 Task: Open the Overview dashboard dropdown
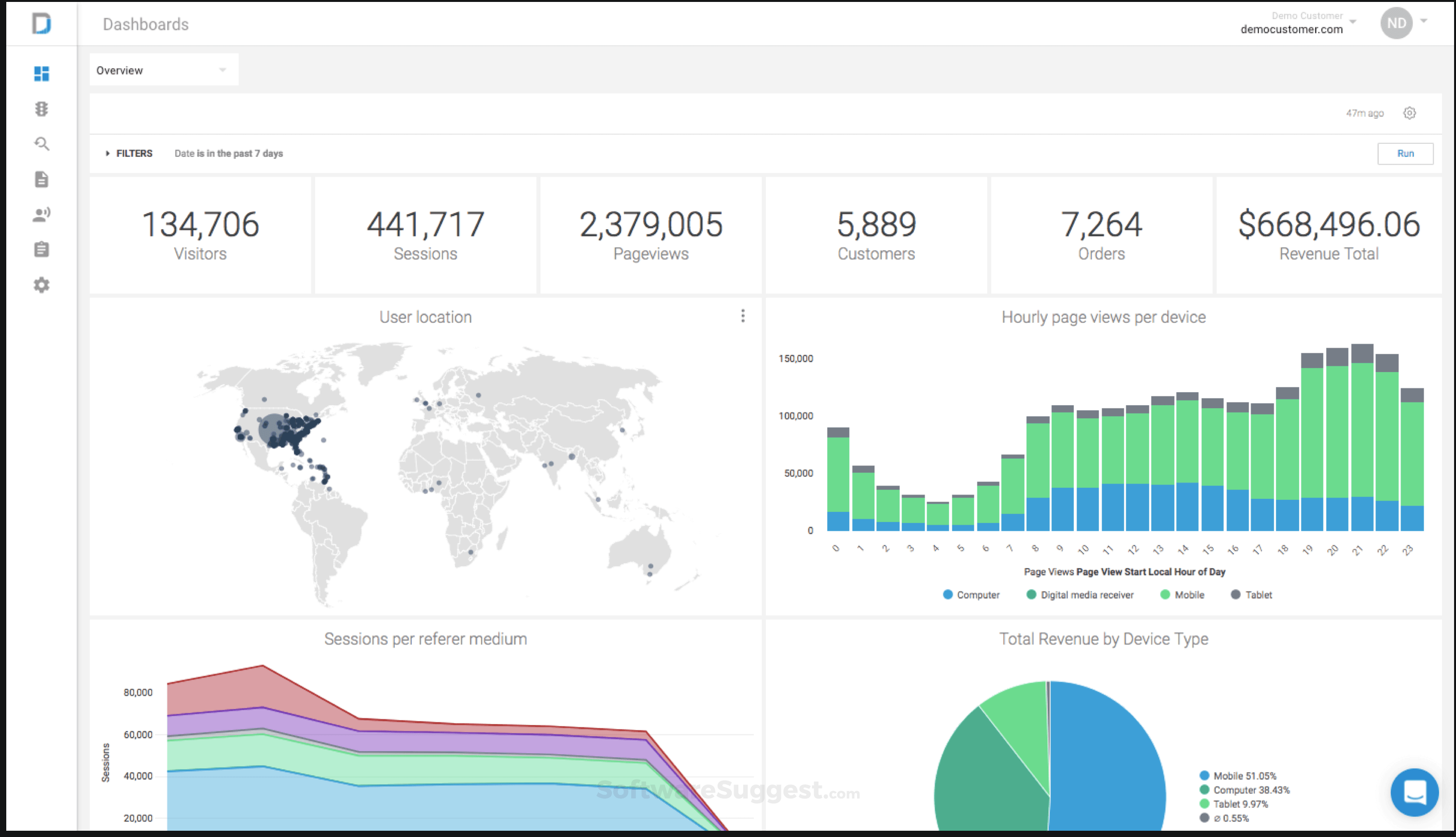[163, 70]
